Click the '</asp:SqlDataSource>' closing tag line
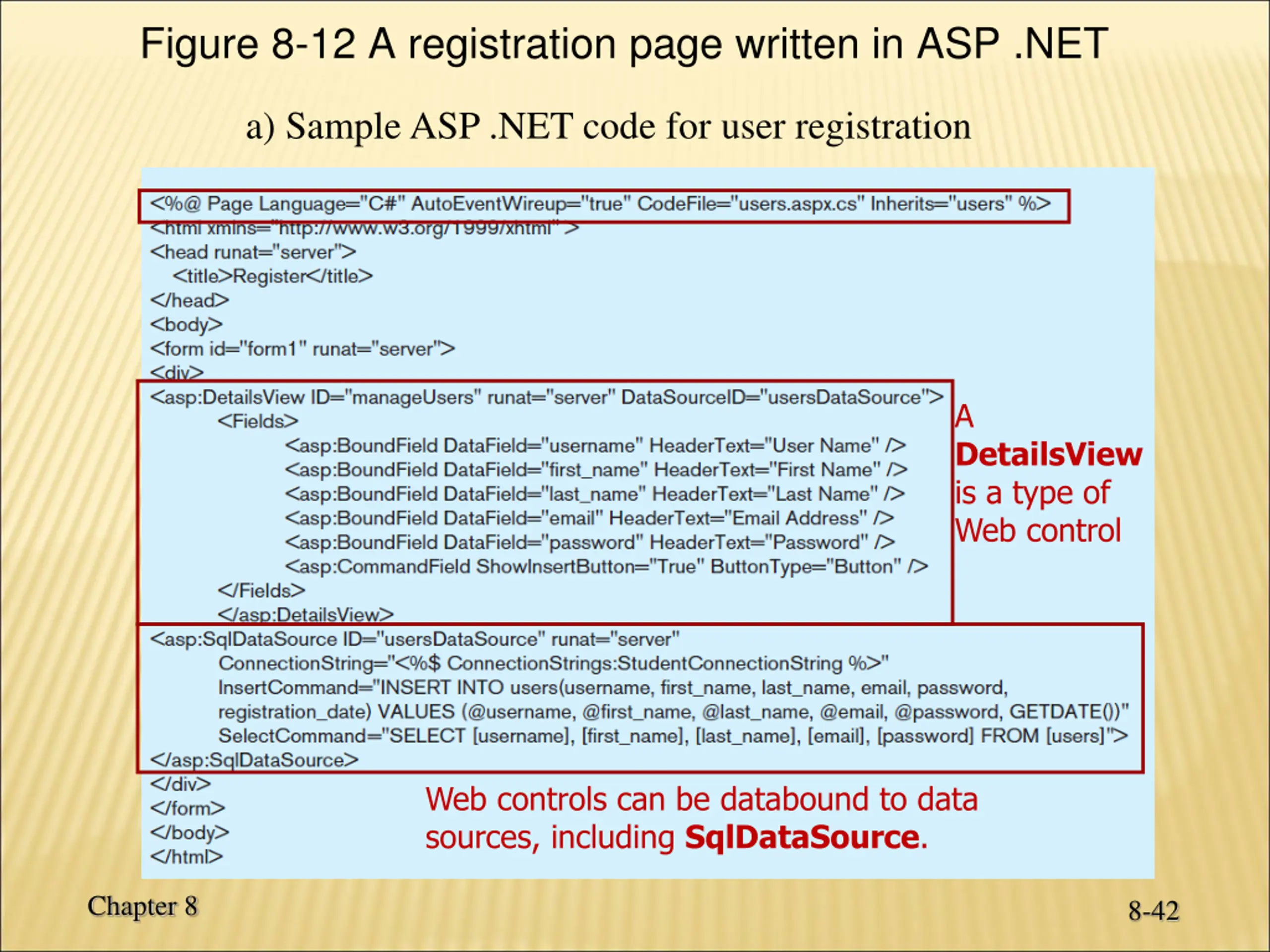Viewport: 1270px width, 952px height. [x=254, y=760]
